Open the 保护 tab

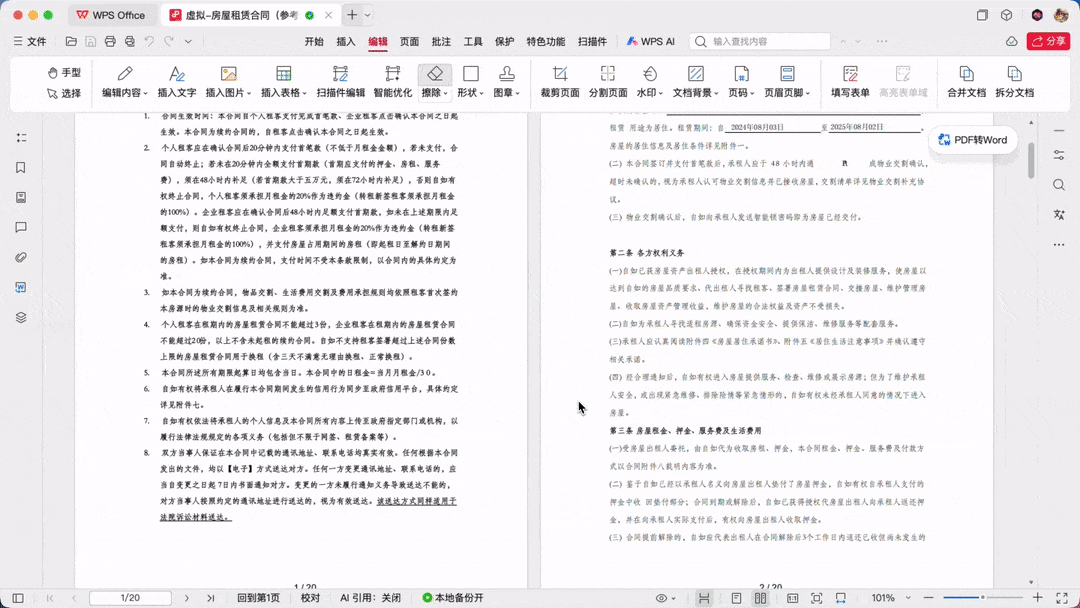click(504, 41)
